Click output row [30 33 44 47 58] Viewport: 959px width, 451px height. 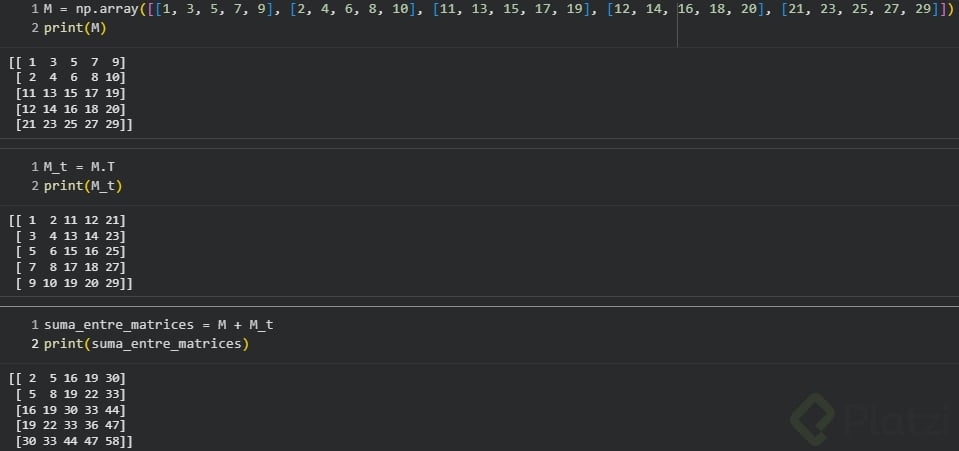click(72, 441)
